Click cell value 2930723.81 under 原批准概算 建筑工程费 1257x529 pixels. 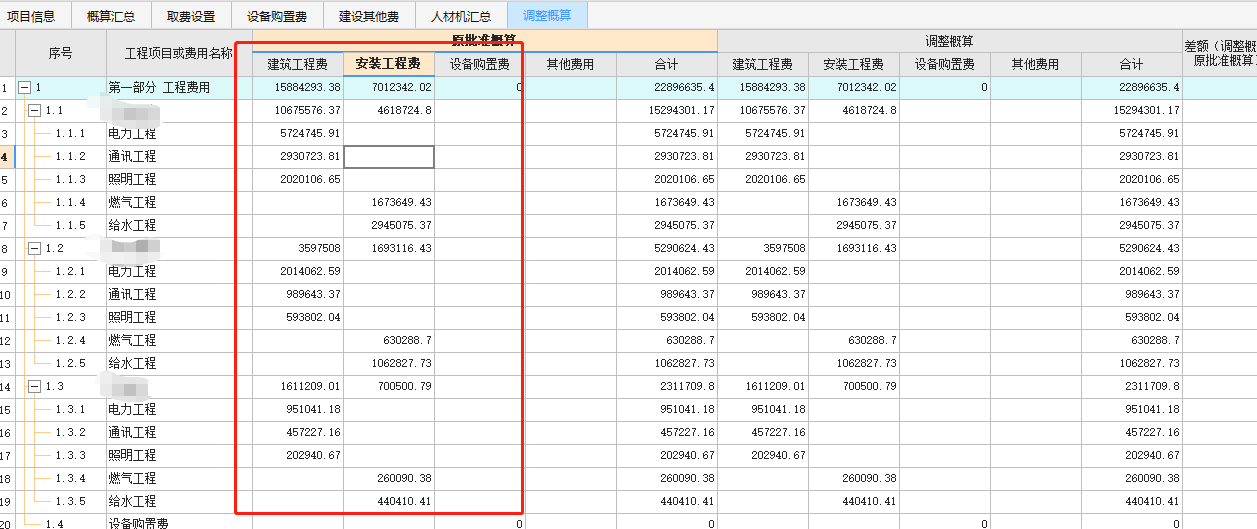(311, 157)
